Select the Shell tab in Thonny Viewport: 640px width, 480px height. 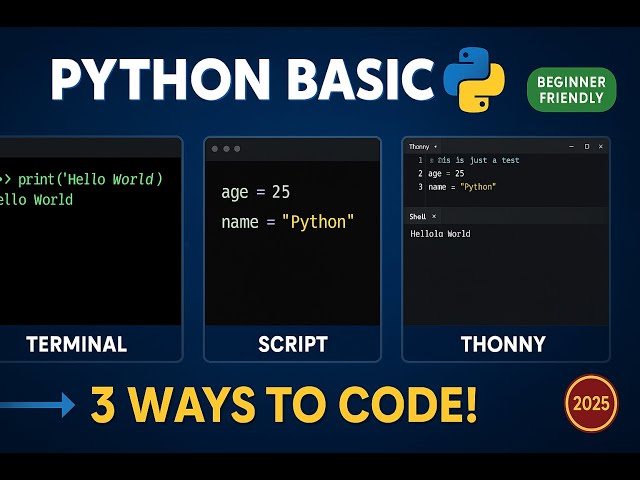[x=418, y=217]
